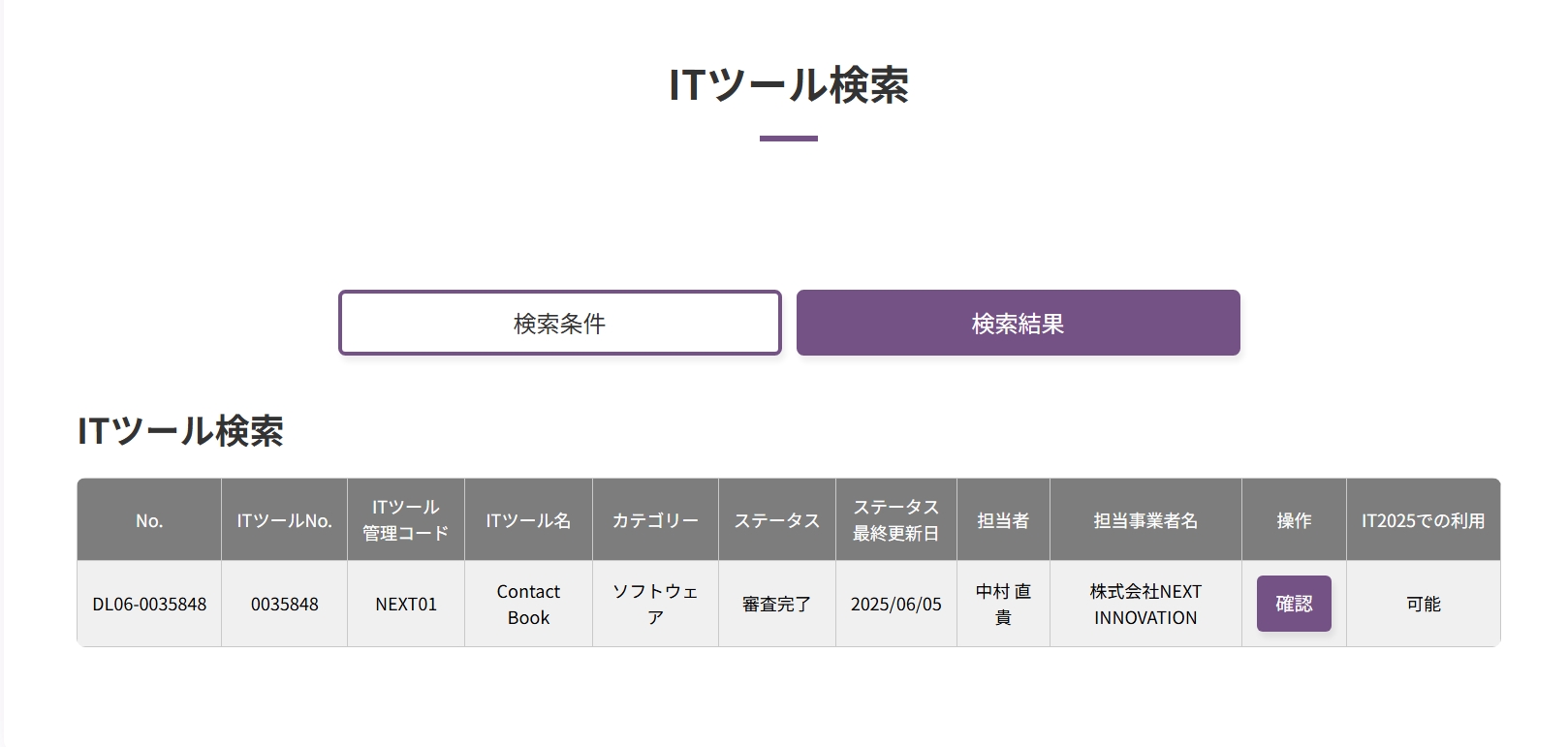1568x747 pixels.
Task: Click the ITツール管理コード column header
Action: tap(406, 520)
